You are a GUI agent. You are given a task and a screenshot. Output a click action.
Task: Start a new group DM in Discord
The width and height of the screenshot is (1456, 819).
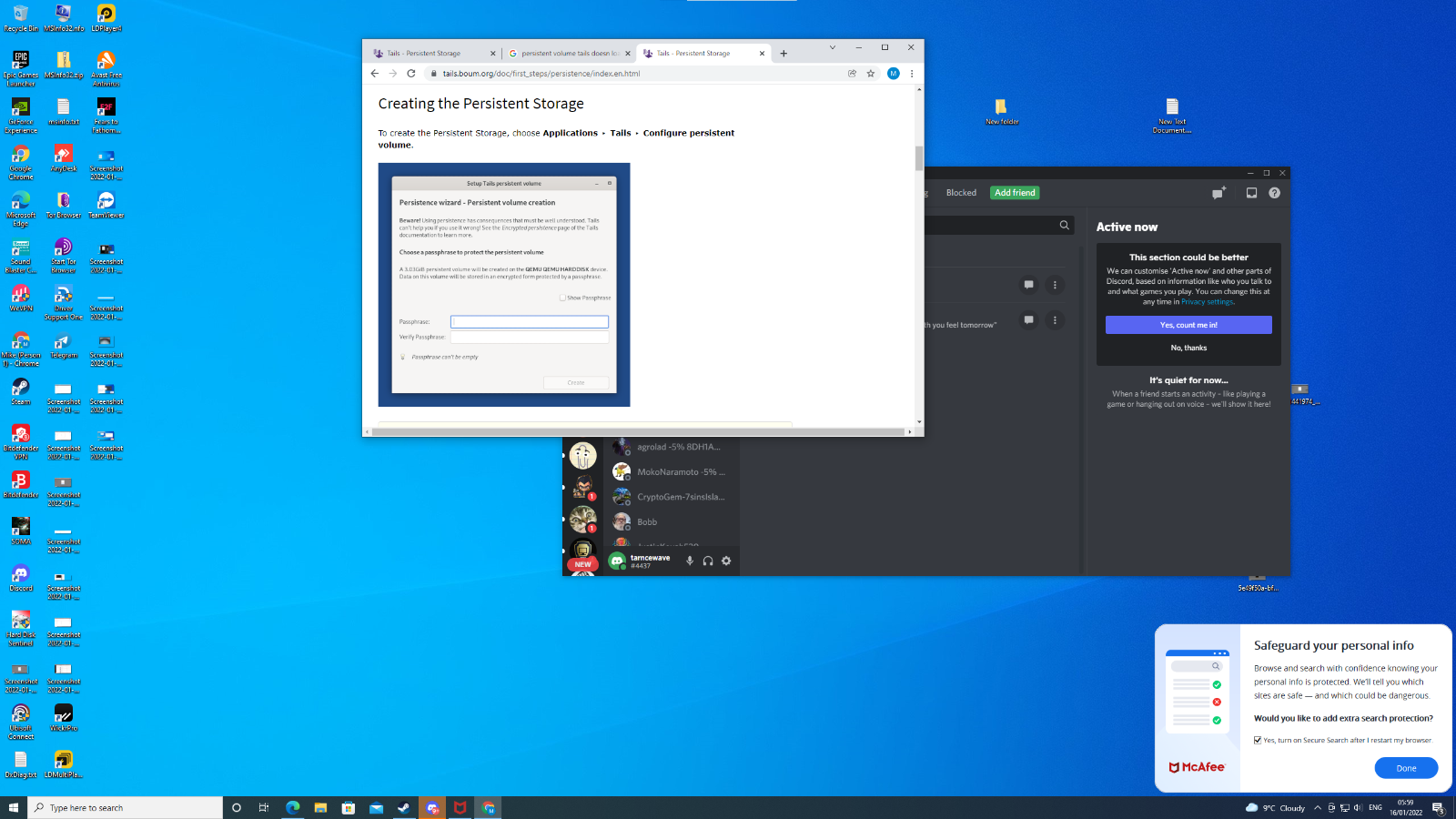(1218, 193)
